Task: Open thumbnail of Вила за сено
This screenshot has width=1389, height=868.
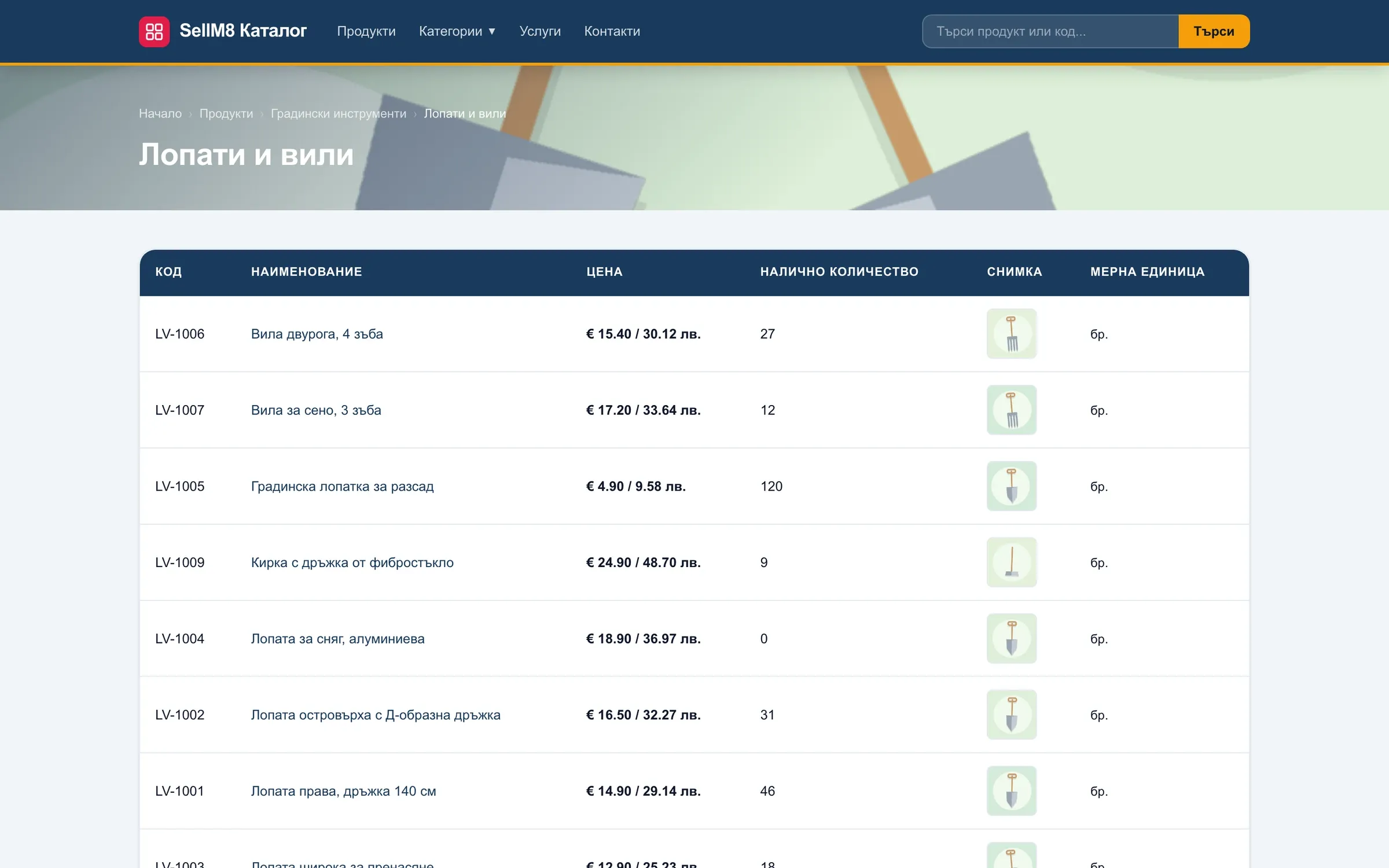Action: pos(1012,410)
